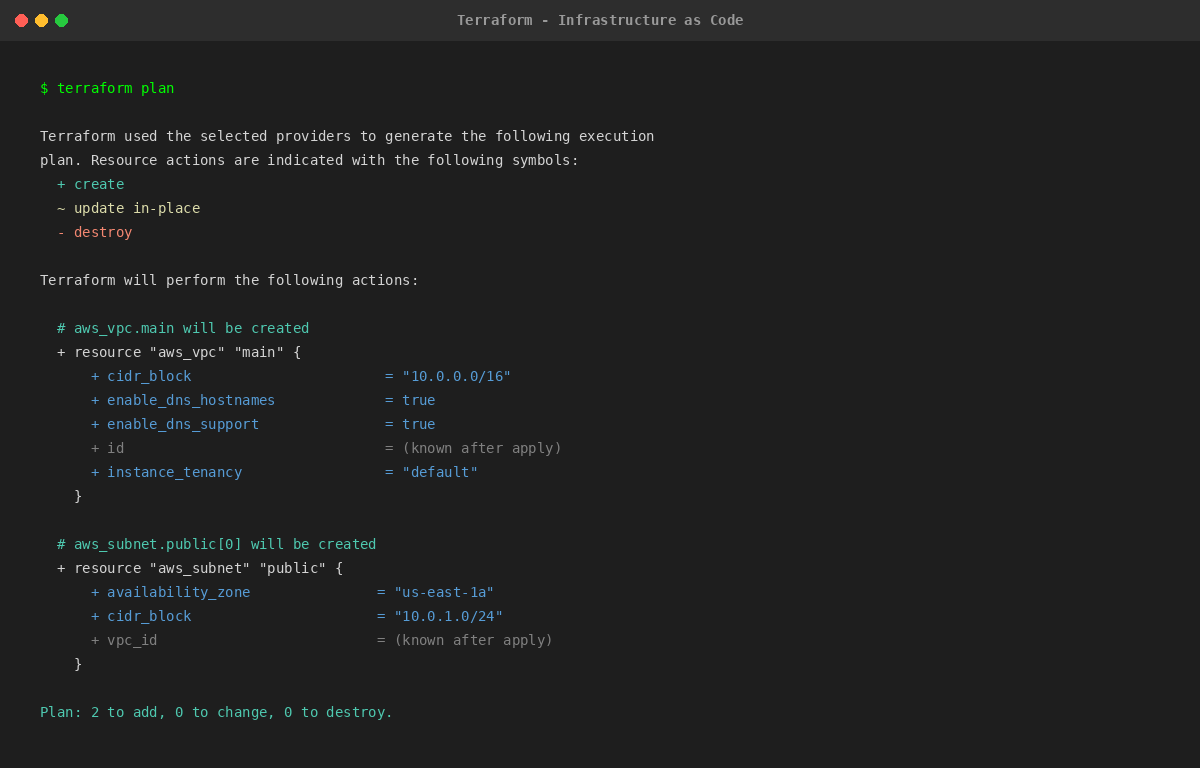Click the Terraform window title bar
The image size is (1200, 768).
tap(600, 20)
